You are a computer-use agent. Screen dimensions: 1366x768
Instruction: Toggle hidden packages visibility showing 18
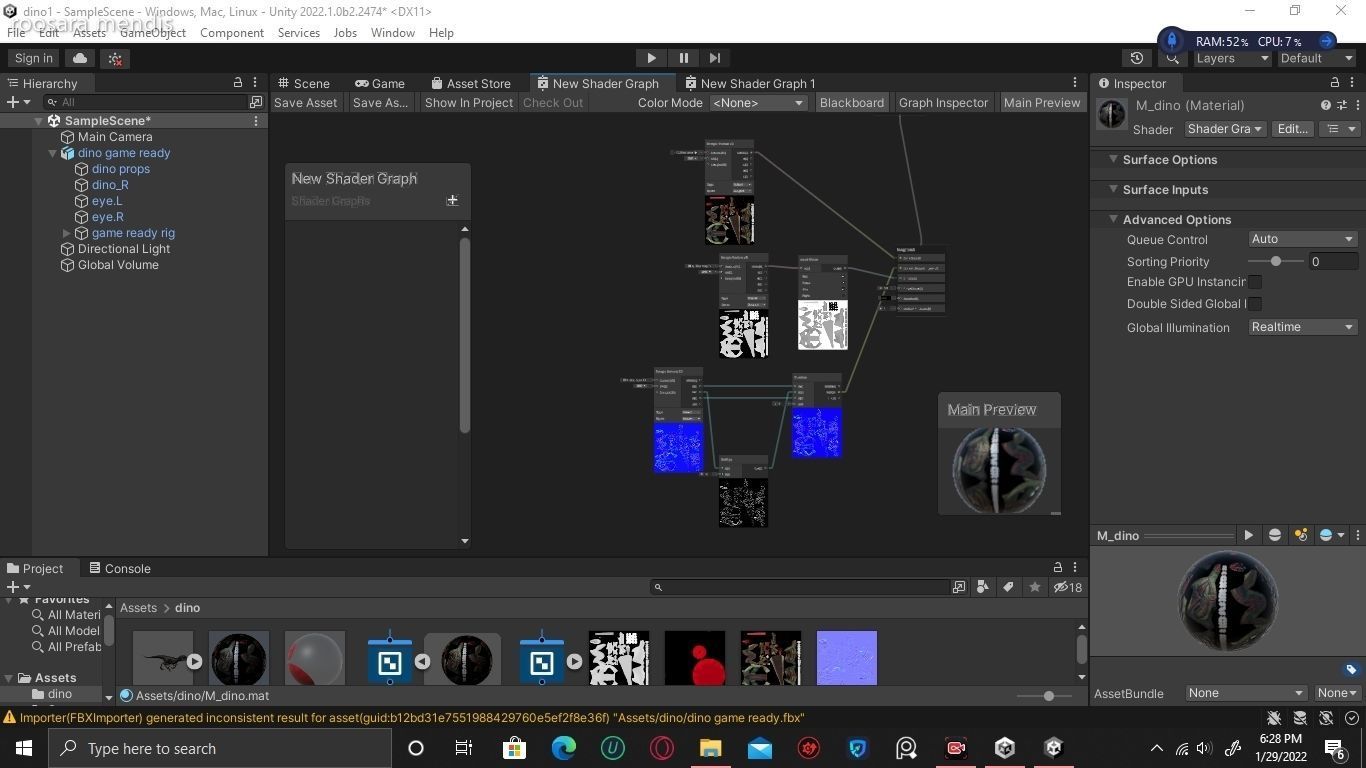1067,587
